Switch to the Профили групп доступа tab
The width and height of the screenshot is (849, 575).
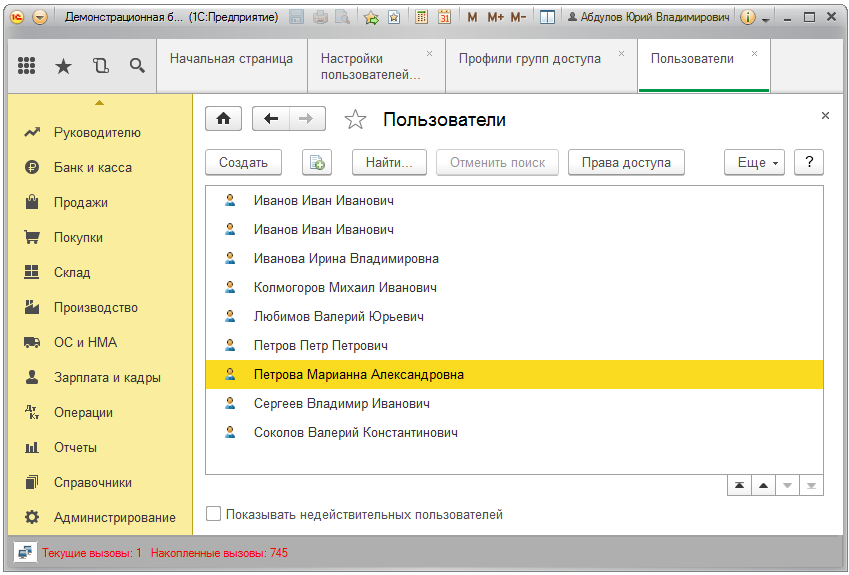(529, 59)
